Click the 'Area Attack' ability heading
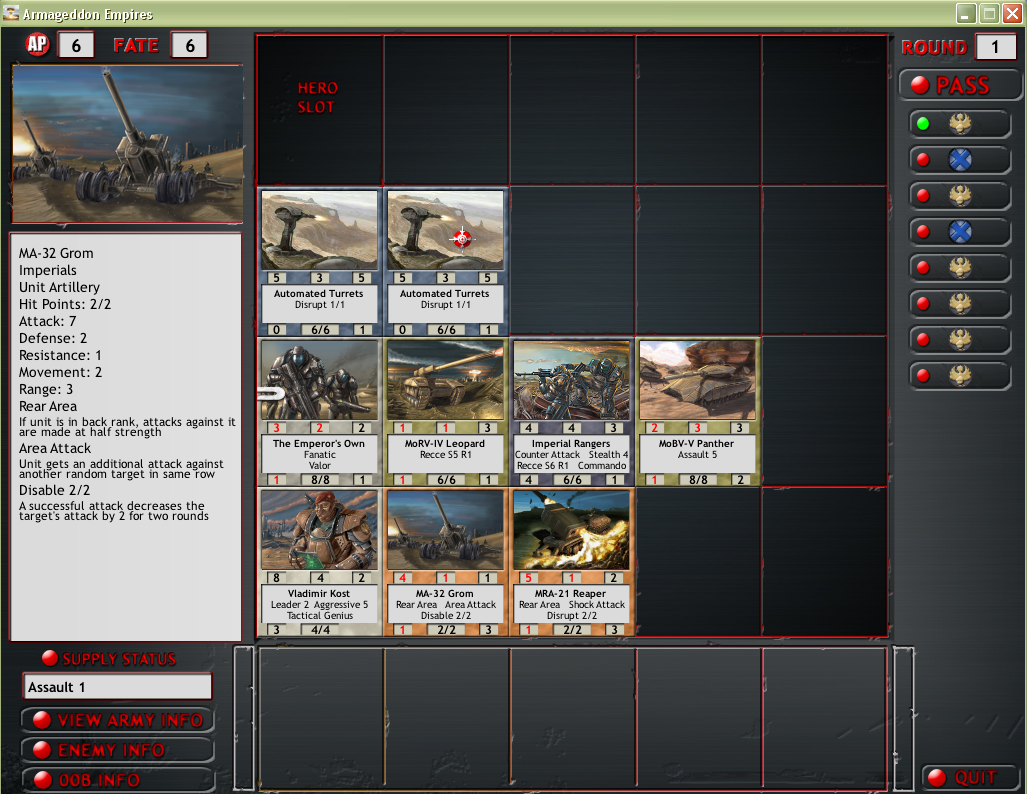 pos(55,448)
